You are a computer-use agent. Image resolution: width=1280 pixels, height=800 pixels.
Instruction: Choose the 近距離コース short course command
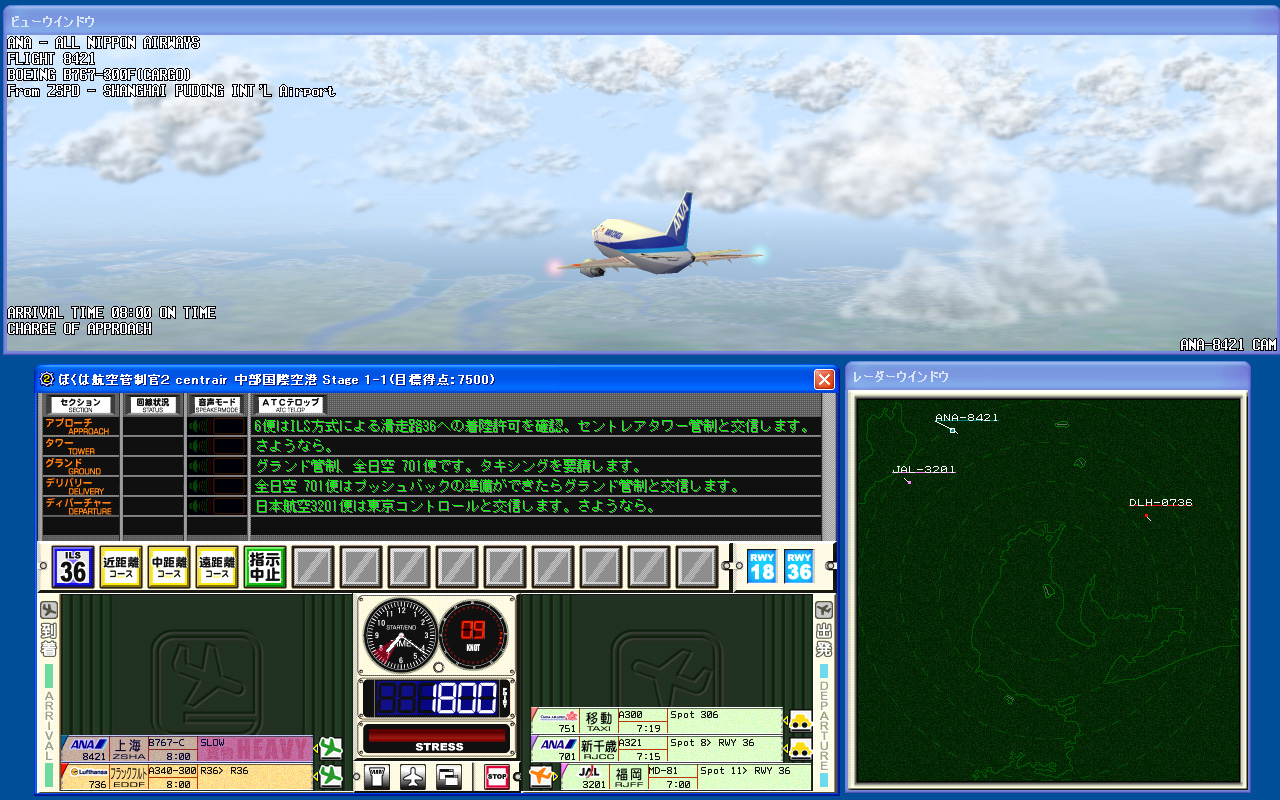coord(121,567)
